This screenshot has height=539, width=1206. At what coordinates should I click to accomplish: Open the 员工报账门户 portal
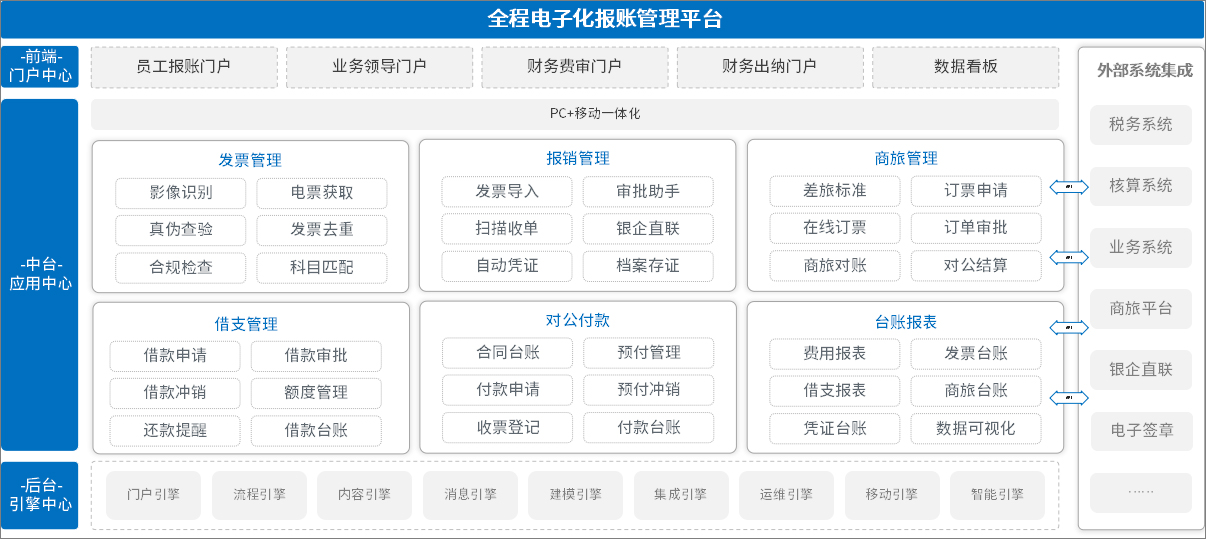coord(183,67)
